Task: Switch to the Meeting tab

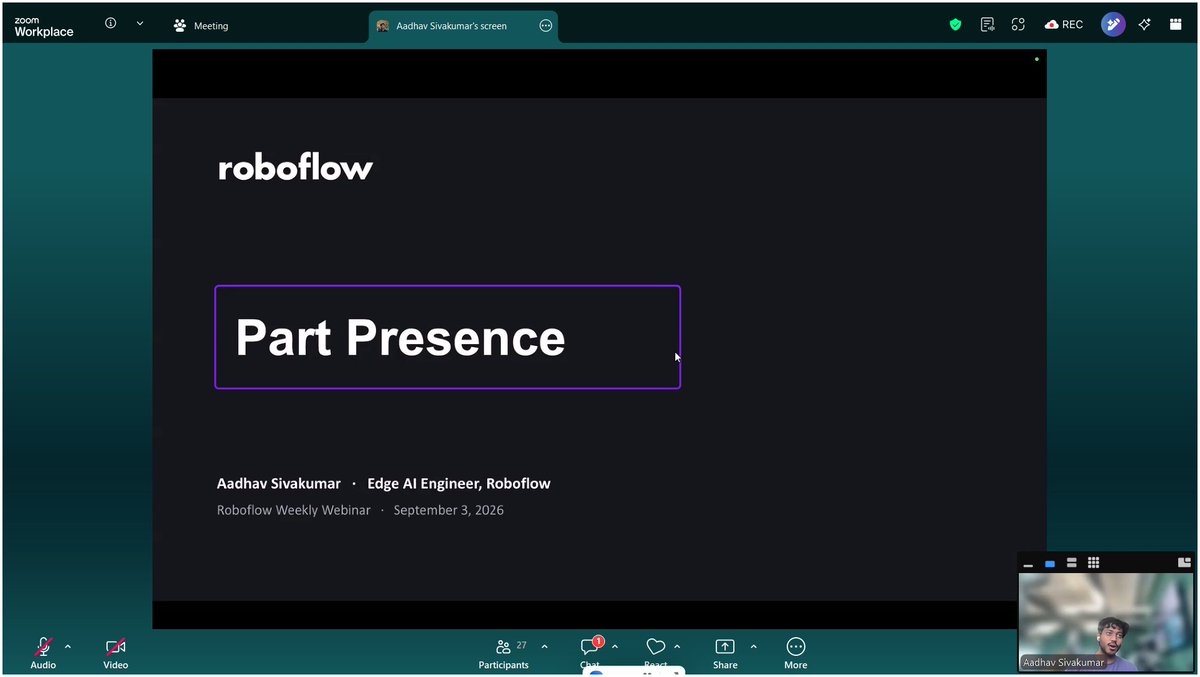Action: 201,25
